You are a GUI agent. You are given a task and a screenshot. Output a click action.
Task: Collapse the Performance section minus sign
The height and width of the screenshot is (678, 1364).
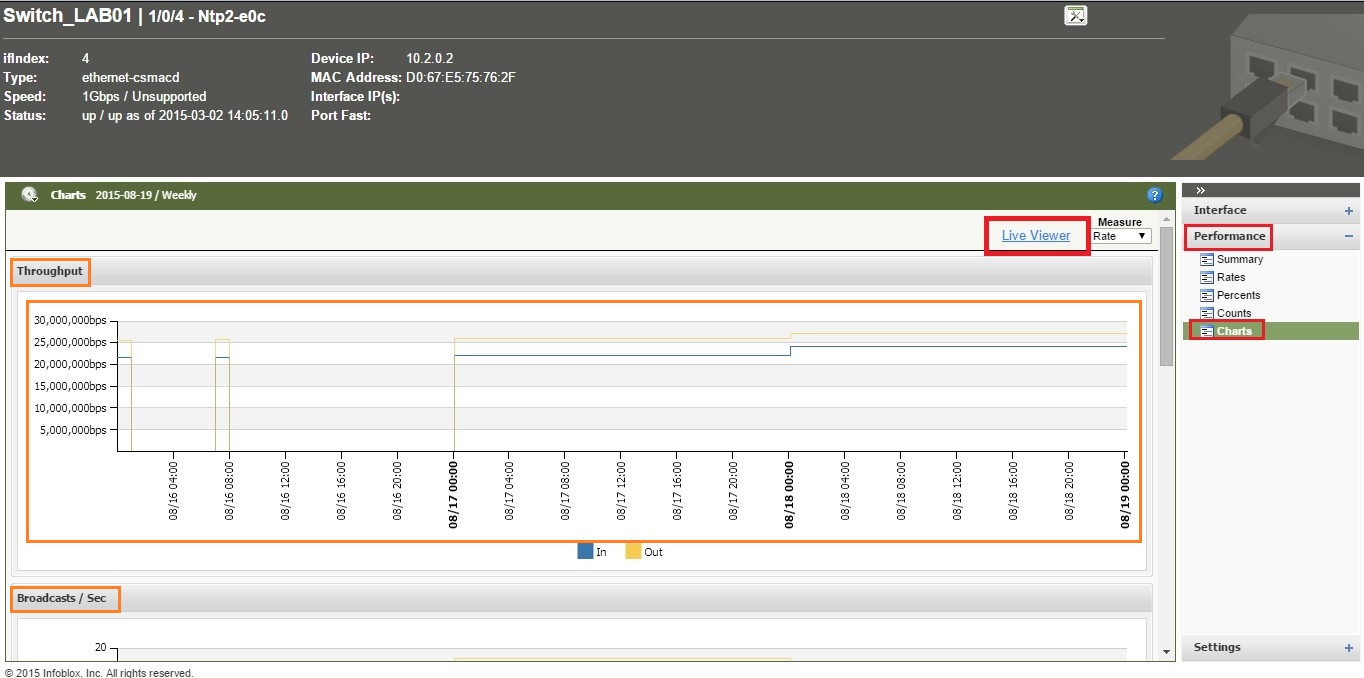point(1348,237)
